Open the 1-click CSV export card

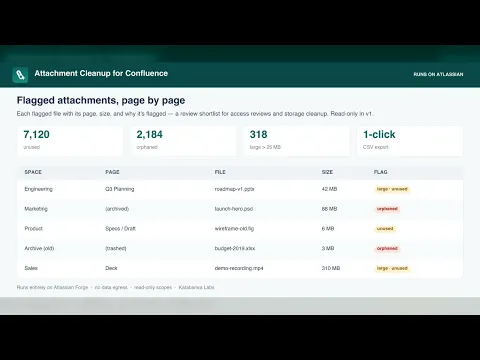coord(410,141)
